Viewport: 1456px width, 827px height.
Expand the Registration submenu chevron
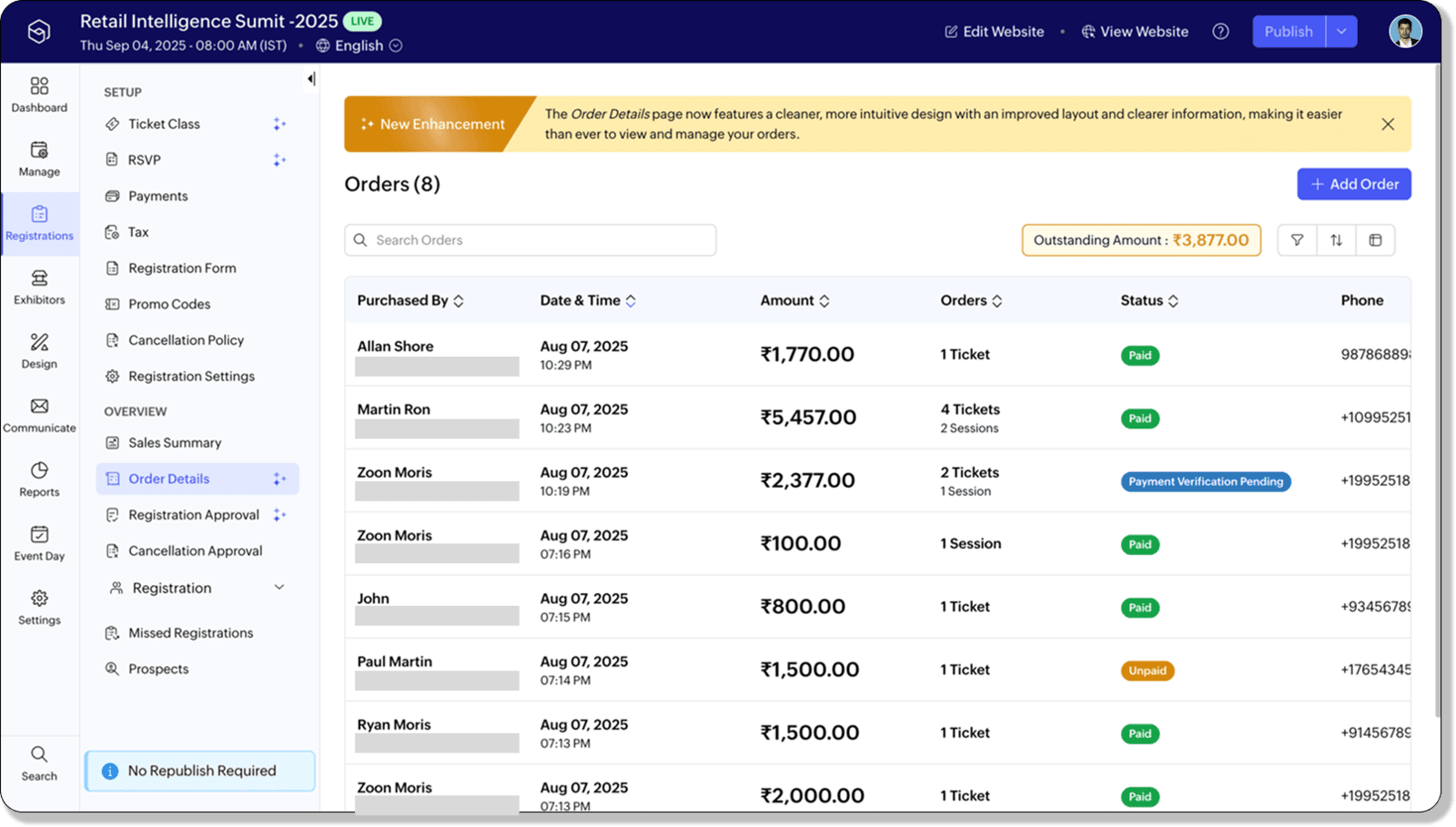[279, 588]
